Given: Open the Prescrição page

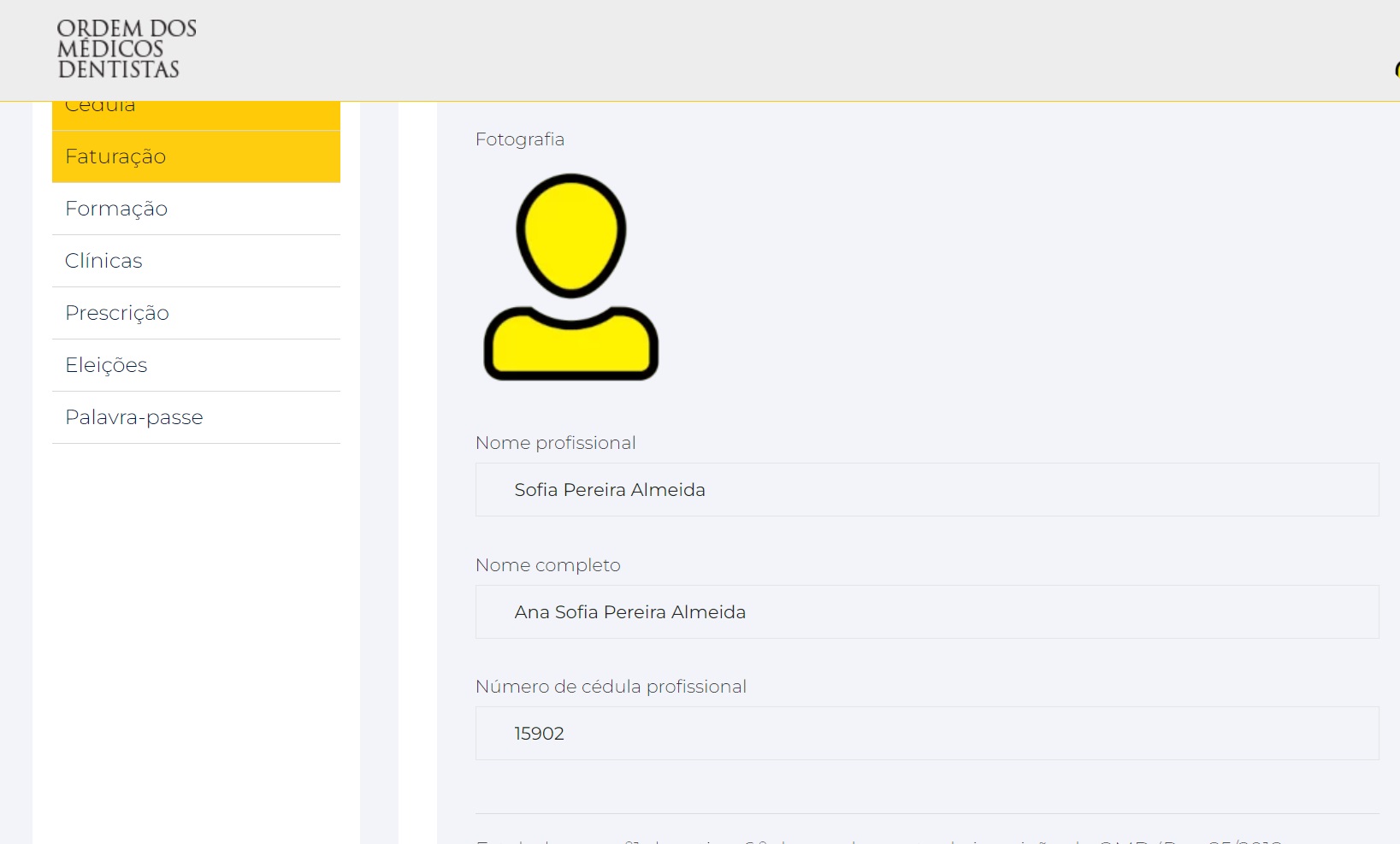Looking at the screenshot, I should [x=196, y=313].
